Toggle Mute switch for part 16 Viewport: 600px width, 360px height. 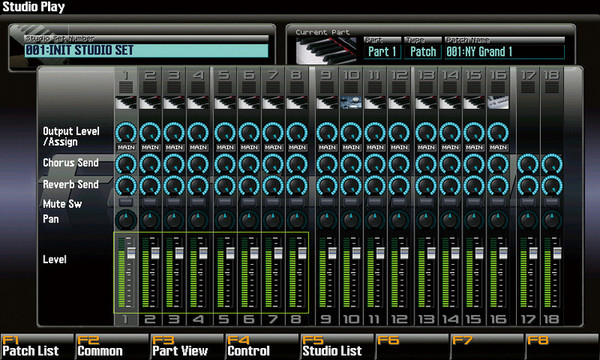[498, 202]
